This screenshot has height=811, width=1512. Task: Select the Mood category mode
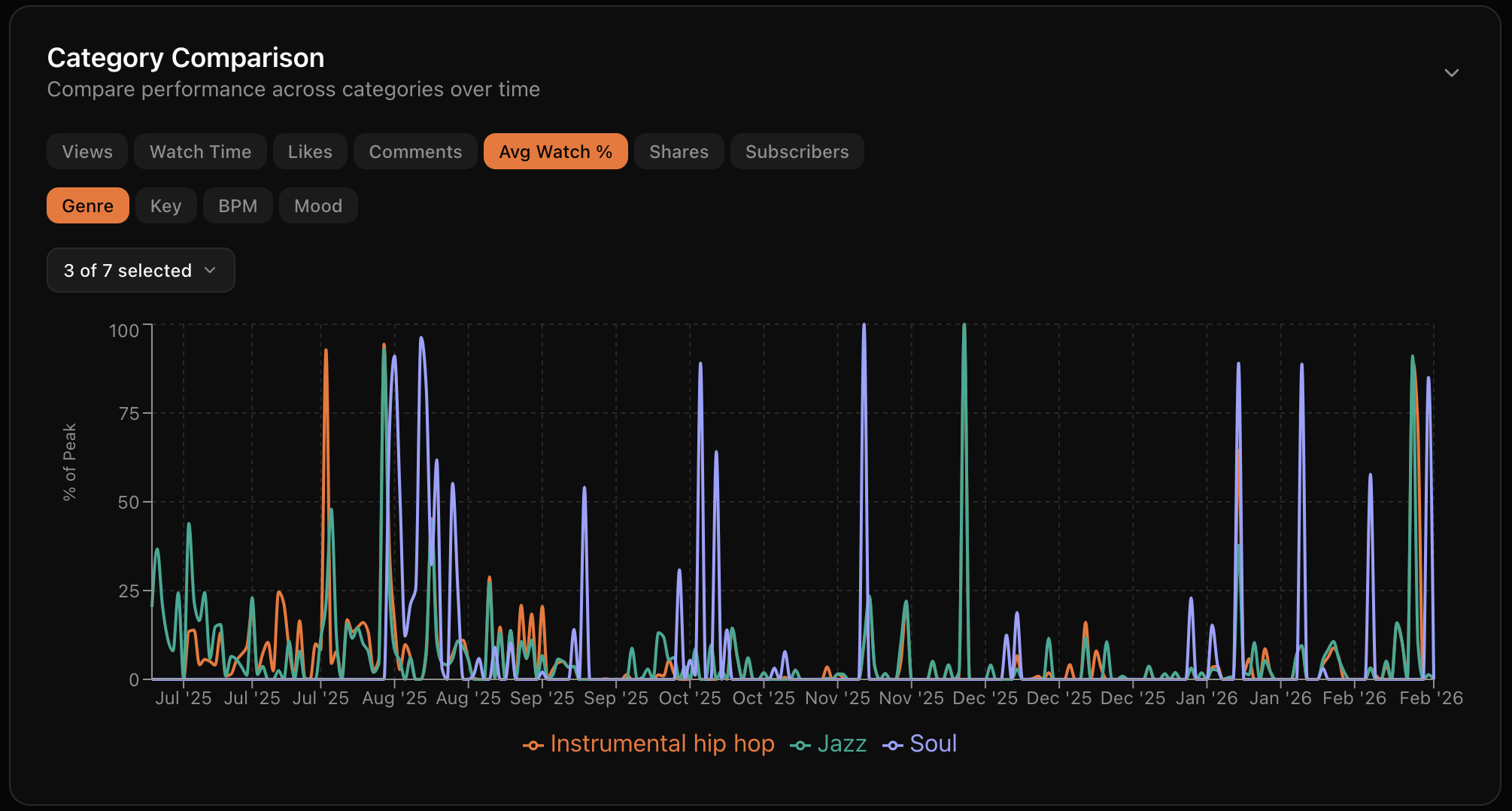[x=317, y=205]
